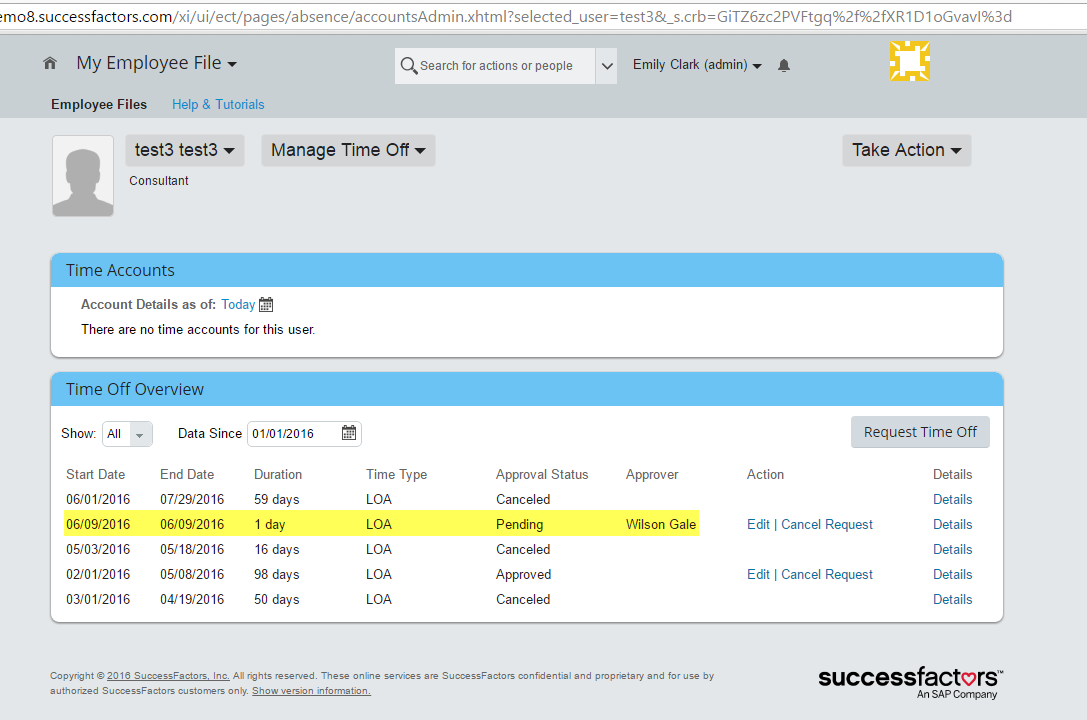Viewport: 1087px width, 720px height.
Task: Open calendar icon next to Today
Action: click(x=266, y=304)
